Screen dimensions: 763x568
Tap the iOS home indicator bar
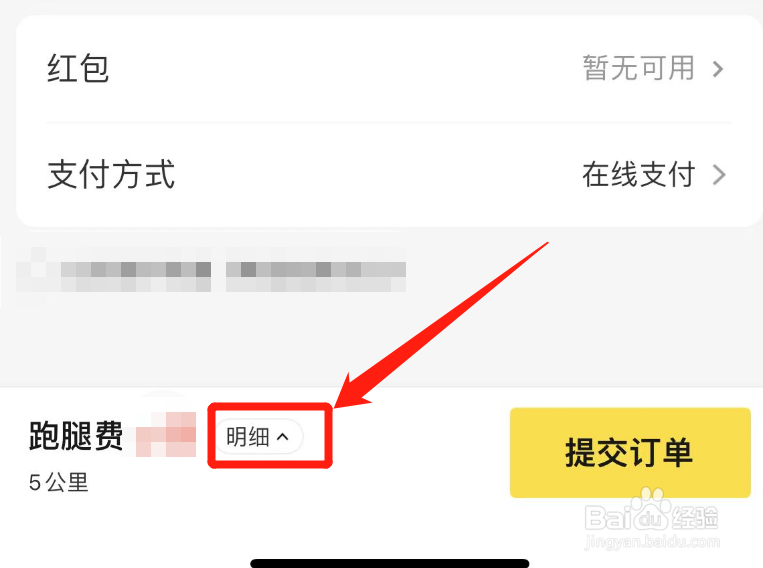click(x=390, y=564)
